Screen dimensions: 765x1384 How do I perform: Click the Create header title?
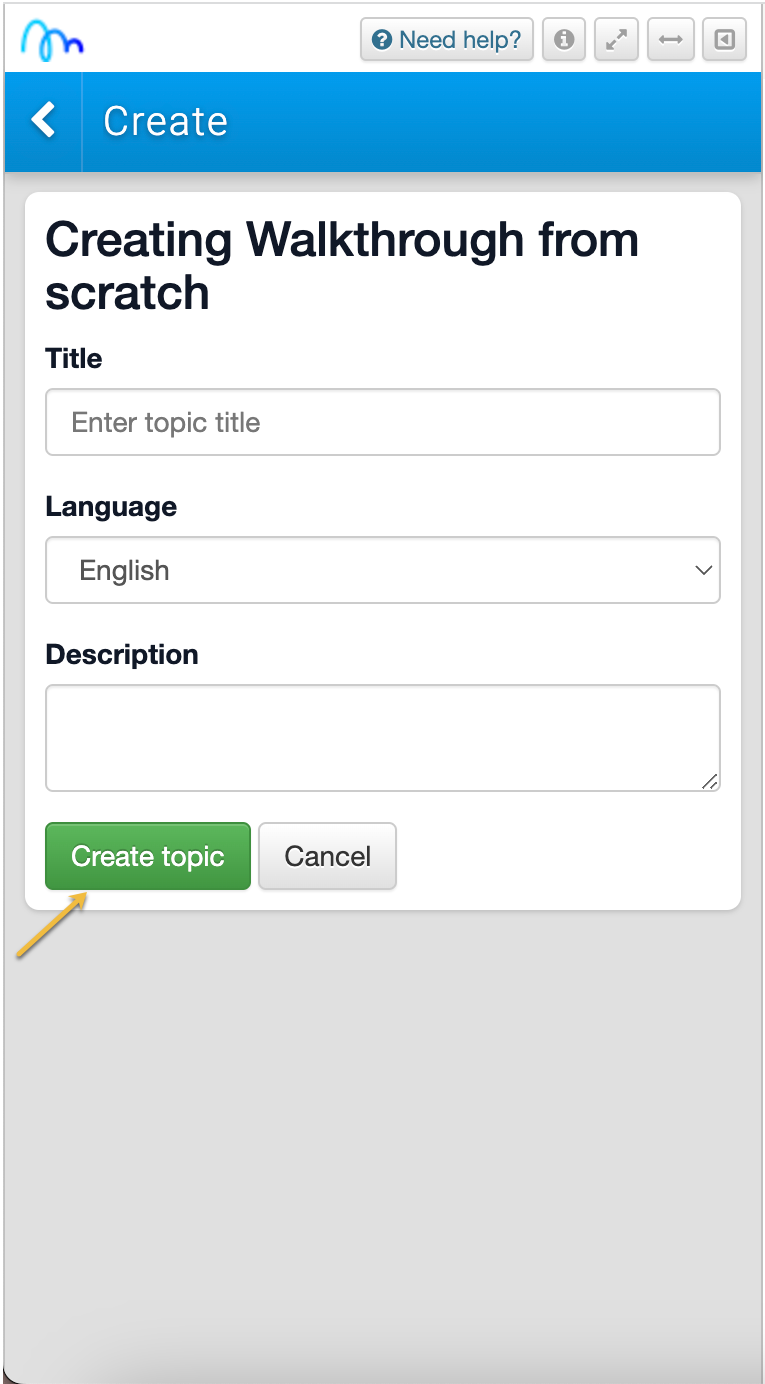pos(166,121)
